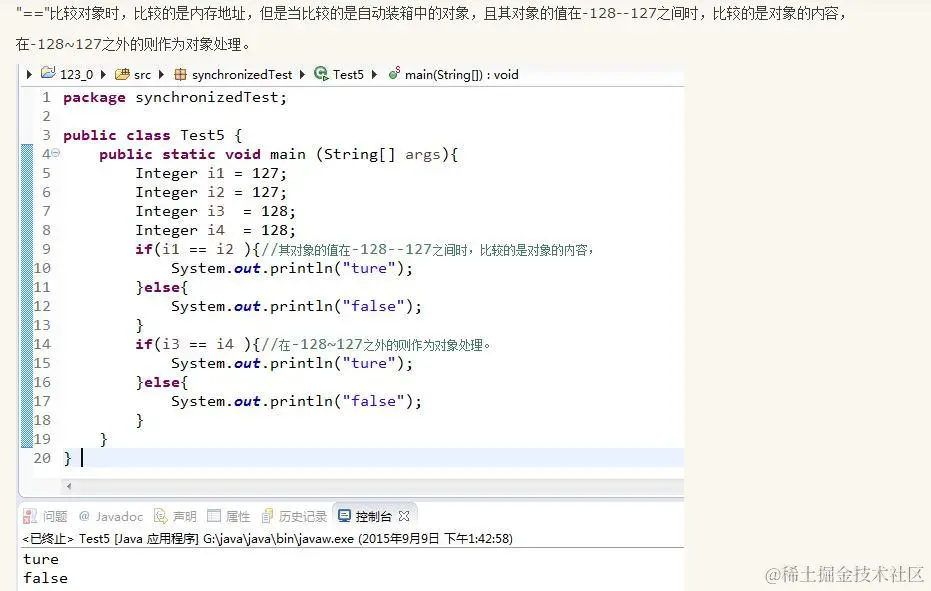Click the '<已终止> Test5' console status line
Viewport: 931px width, 591px height.
pos(267,539)
